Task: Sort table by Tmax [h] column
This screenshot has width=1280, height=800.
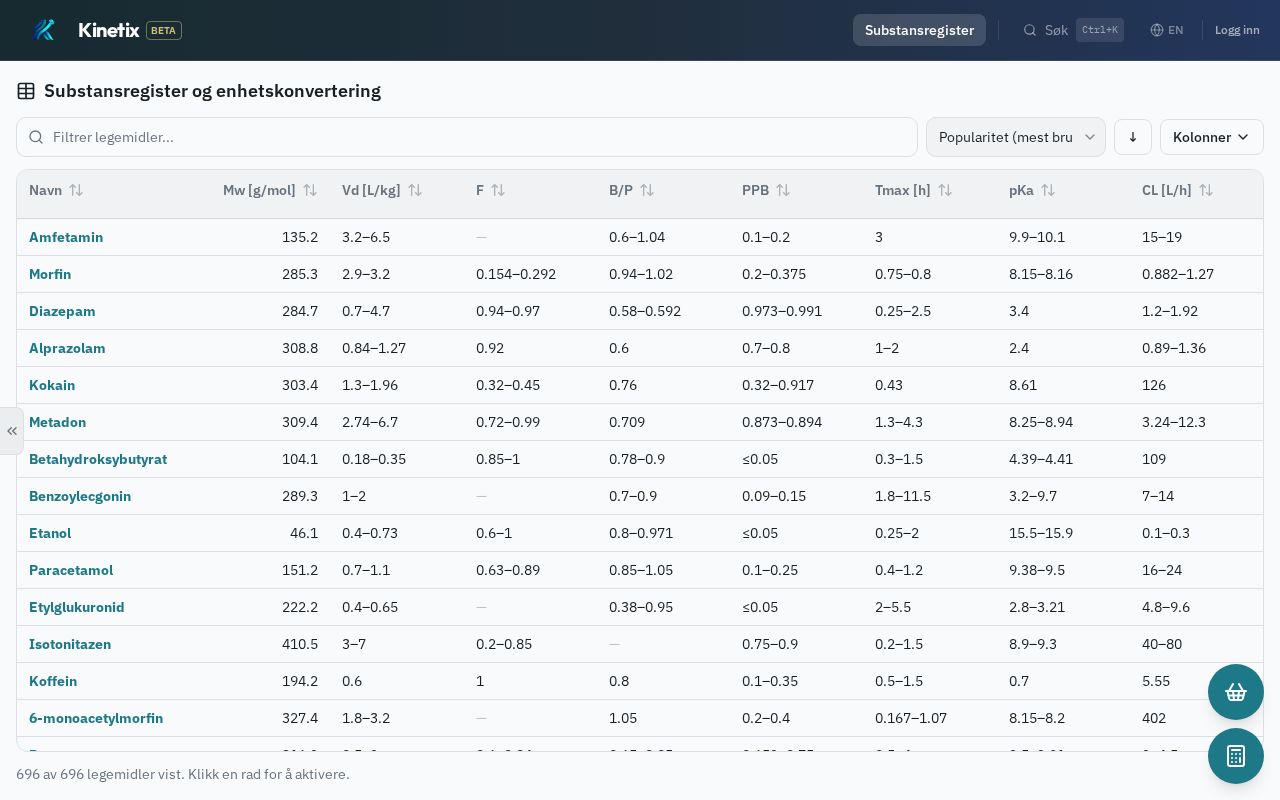Action: [913, 190]
